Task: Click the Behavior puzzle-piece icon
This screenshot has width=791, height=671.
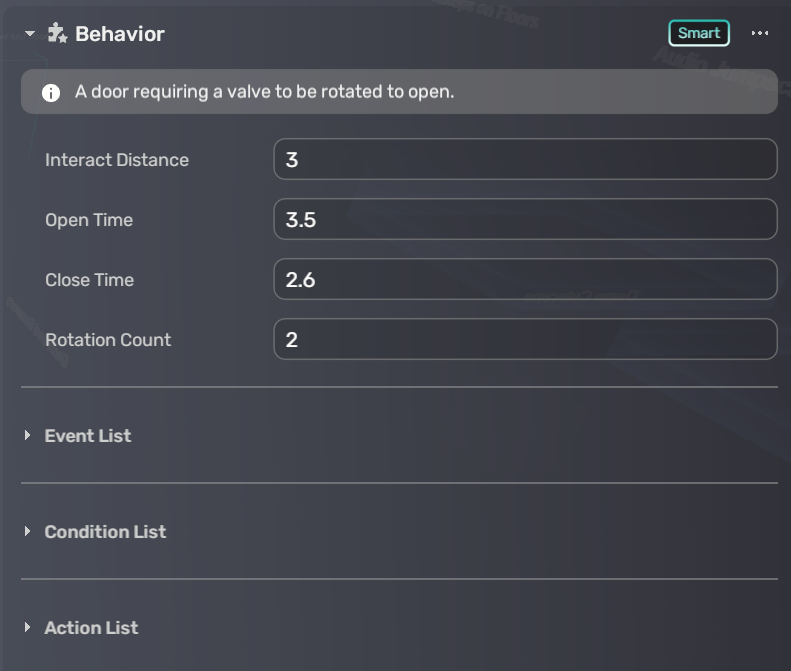Action: 57,33
